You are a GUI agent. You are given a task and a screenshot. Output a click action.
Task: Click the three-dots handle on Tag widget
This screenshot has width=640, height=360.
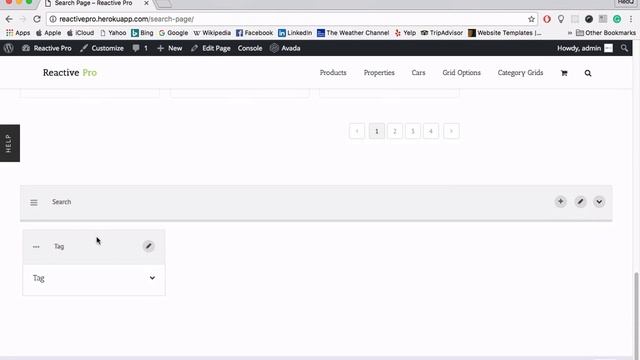pyautogui.click(x=36, y=247)
